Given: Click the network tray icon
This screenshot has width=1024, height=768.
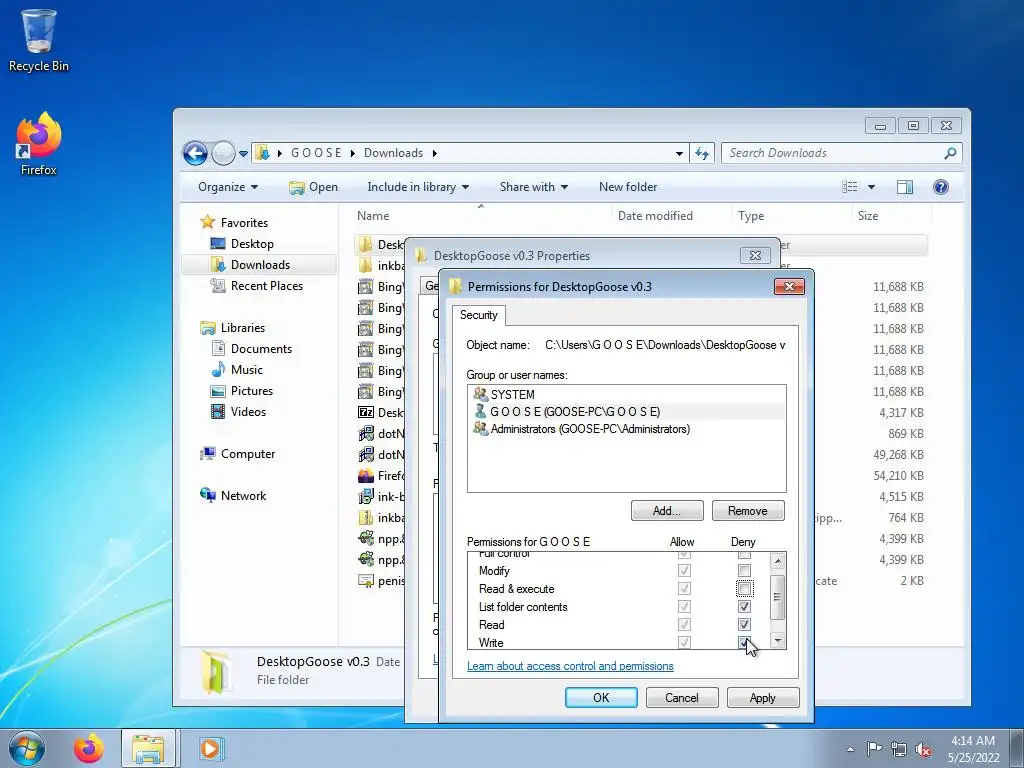Looking at the screenshot, I should point(899,749).
